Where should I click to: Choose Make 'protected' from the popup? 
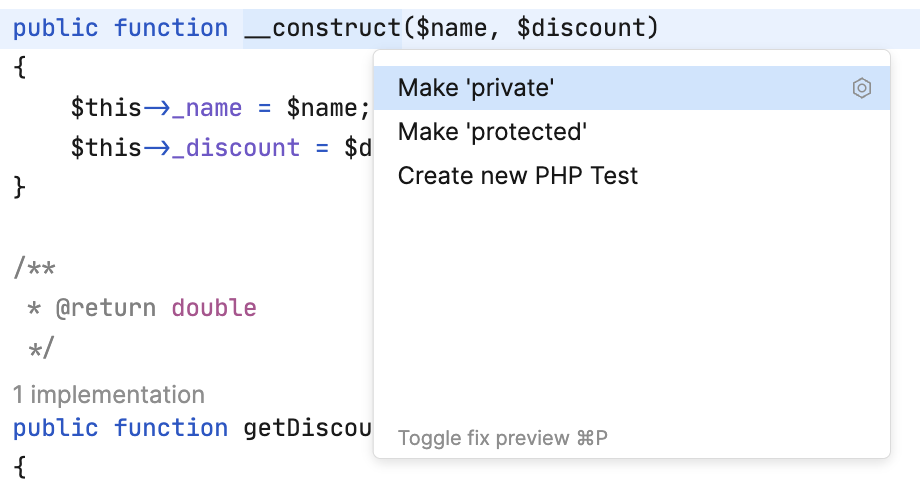point(492,132)
